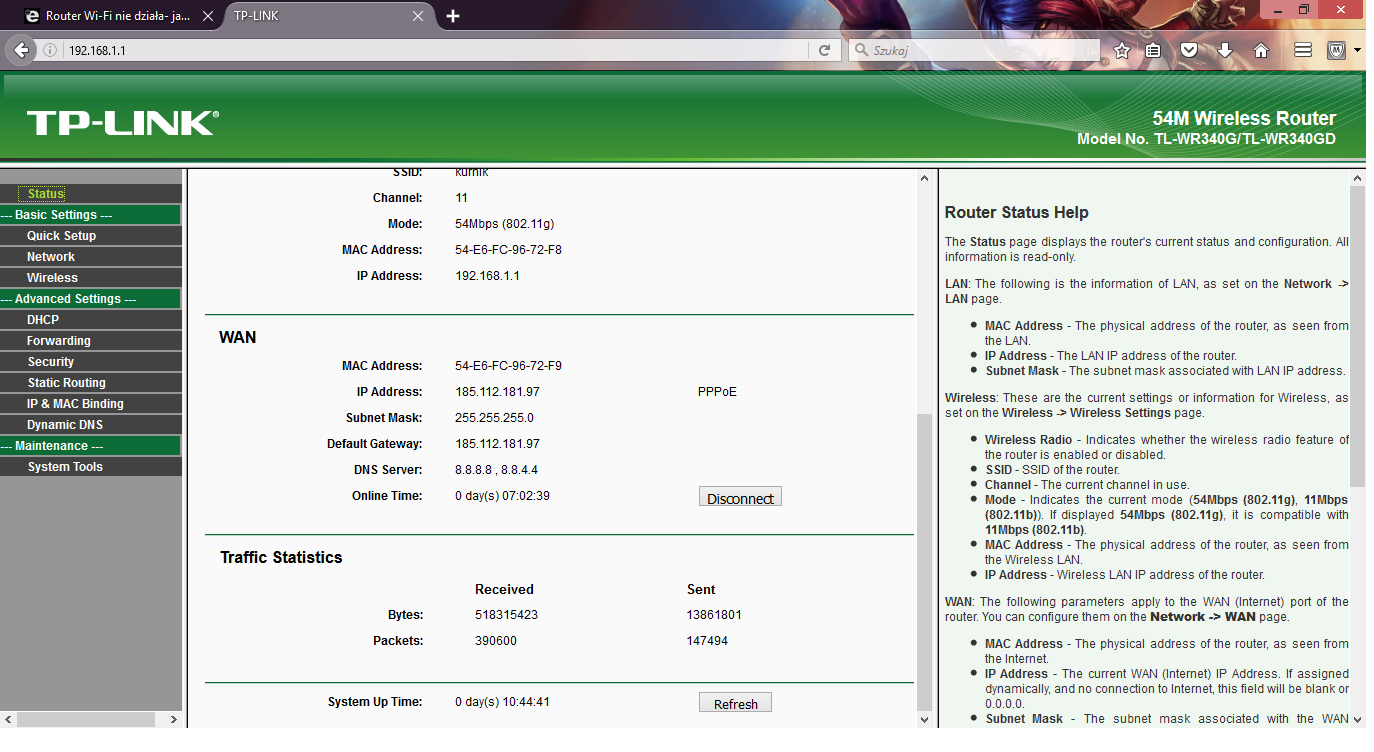Click the System Up Time value 0 day(s) 10:44:41
The width and height of the screenshot is (1374, 752).
point(502,702)
